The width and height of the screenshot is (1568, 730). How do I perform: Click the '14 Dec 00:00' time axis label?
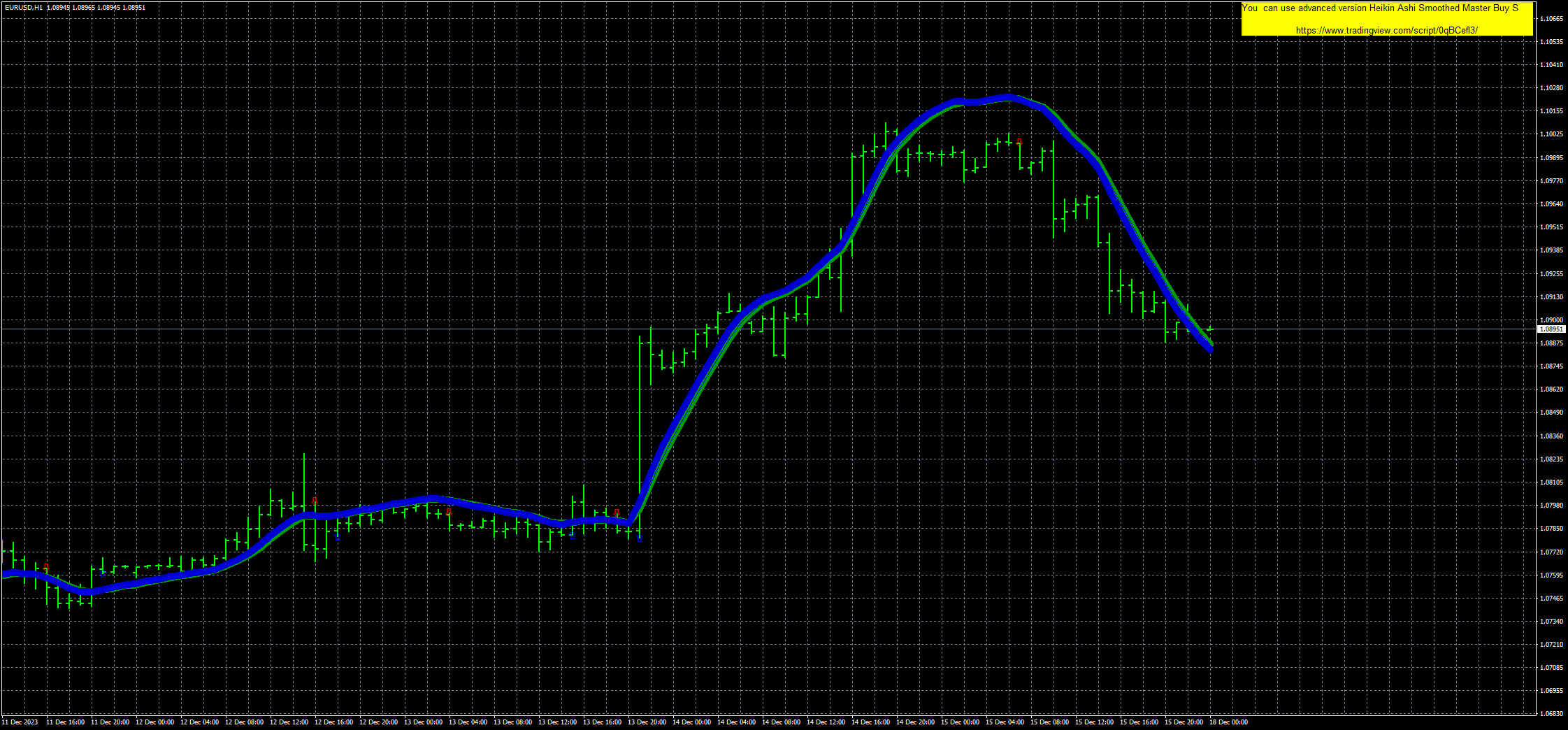pyautogui.click(x=691, y=722)
